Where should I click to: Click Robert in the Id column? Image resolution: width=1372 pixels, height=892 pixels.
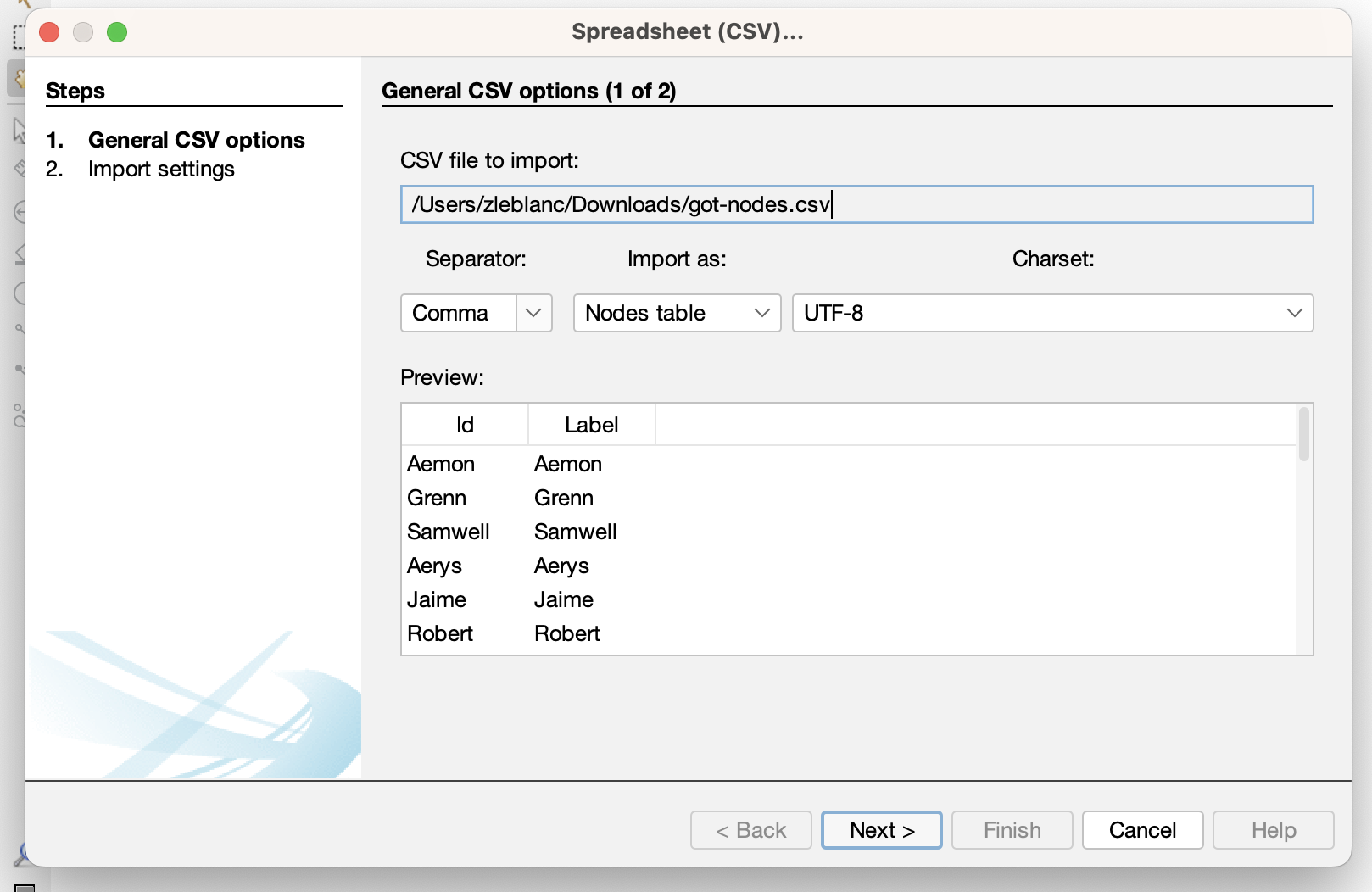[440, 634]
